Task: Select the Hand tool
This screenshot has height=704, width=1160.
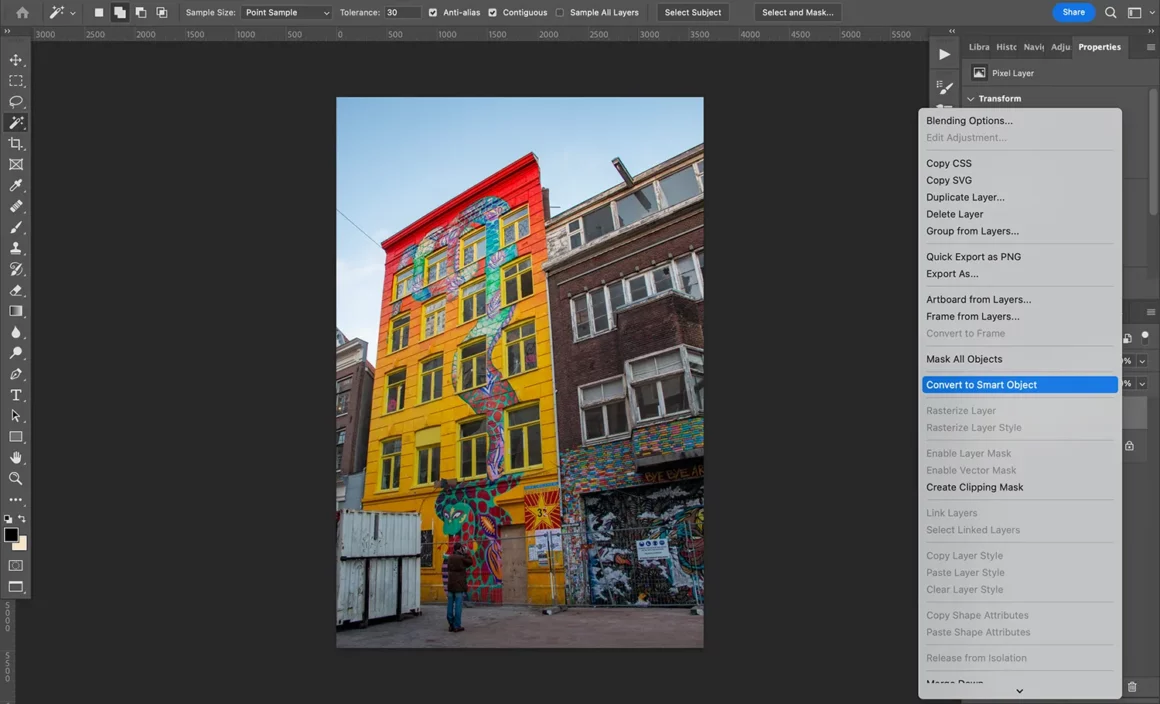Action: [x=16, y=458]
